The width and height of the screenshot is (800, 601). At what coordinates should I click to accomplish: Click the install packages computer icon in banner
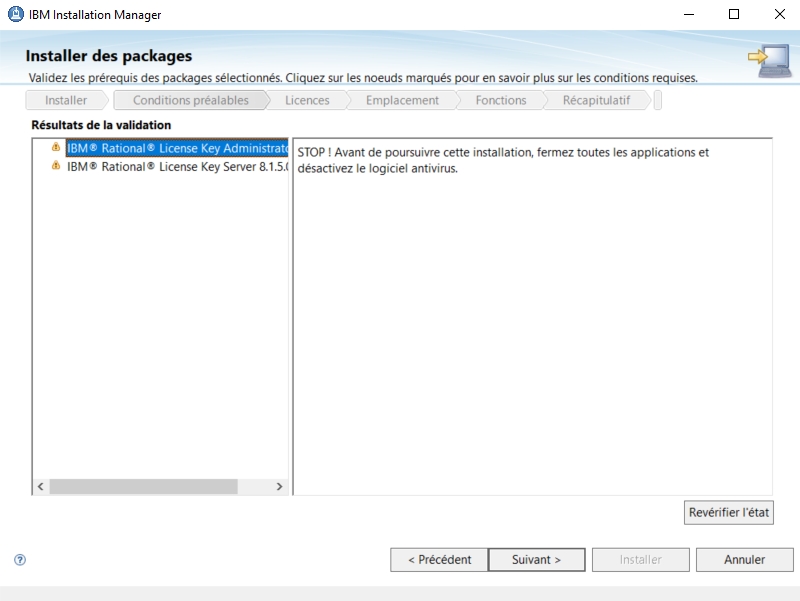click(x=770, y=61)
